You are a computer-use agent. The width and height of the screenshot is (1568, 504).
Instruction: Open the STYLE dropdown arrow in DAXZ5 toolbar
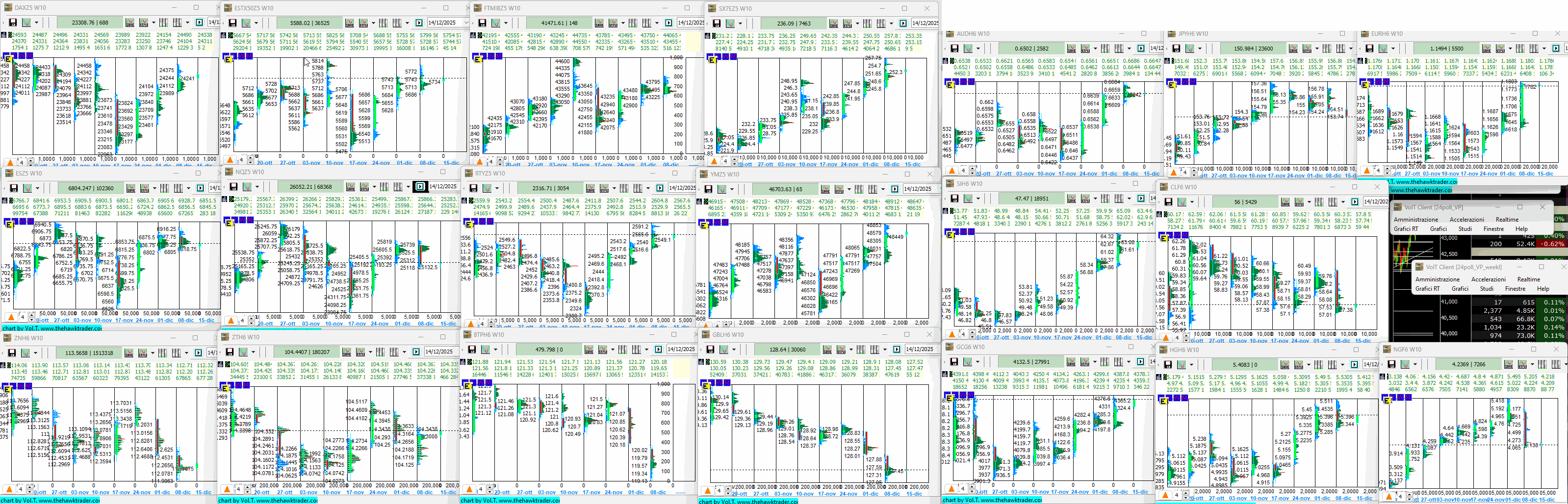[x=153, y=23]
